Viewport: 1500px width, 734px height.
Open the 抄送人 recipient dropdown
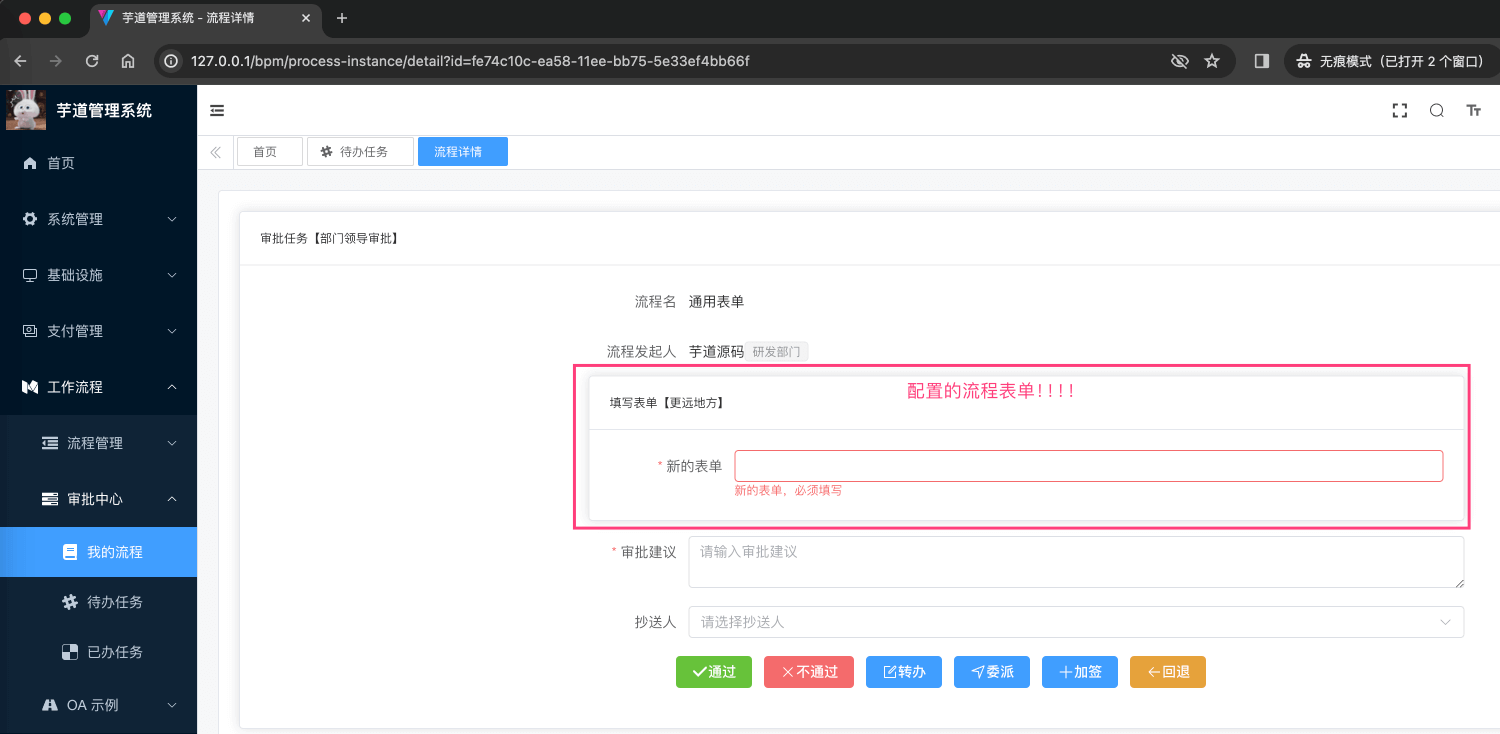[1075, 622]
